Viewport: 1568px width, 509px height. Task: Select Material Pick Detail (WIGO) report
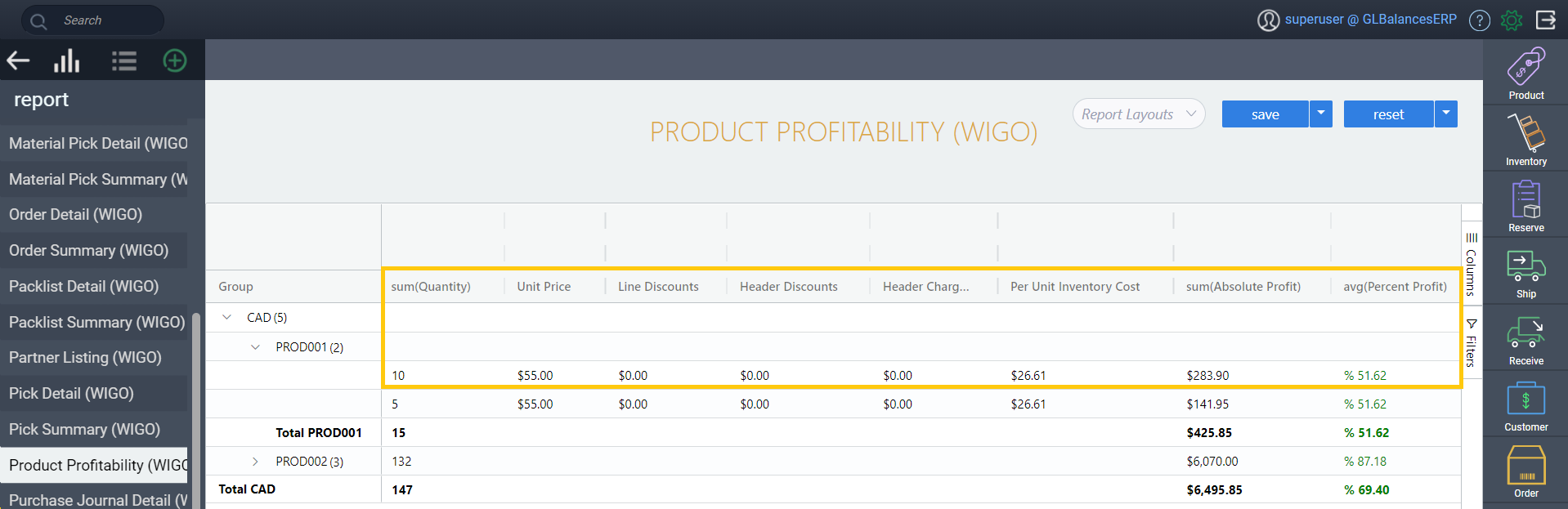click(94, 143)
